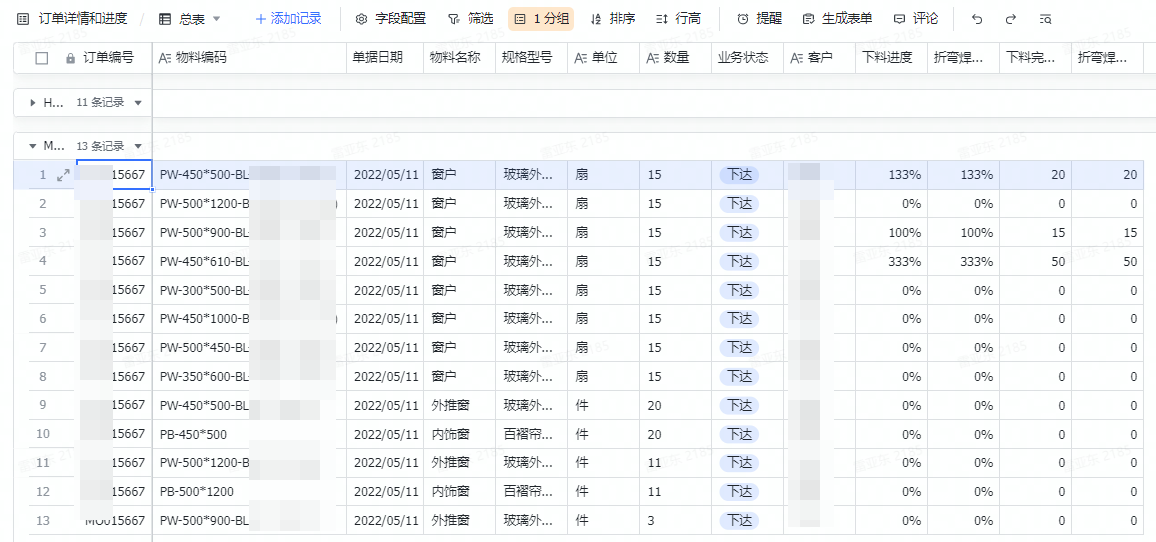
Task: Click PW-350*600-BL material code cell
Action: pos(249,376)
